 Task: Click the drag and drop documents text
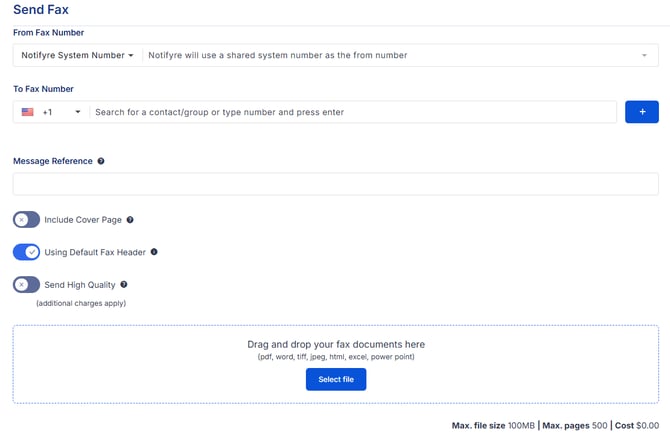tap(336, 344)
